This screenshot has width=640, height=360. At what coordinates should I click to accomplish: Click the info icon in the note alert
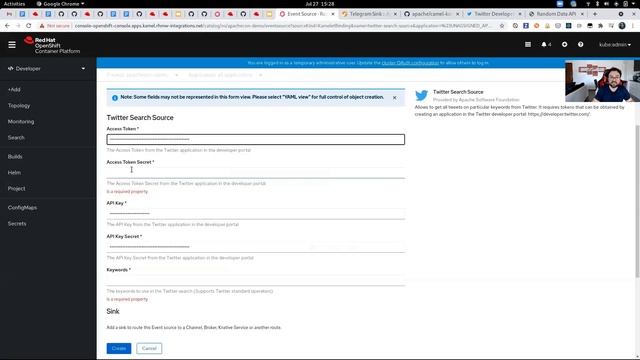115,98
